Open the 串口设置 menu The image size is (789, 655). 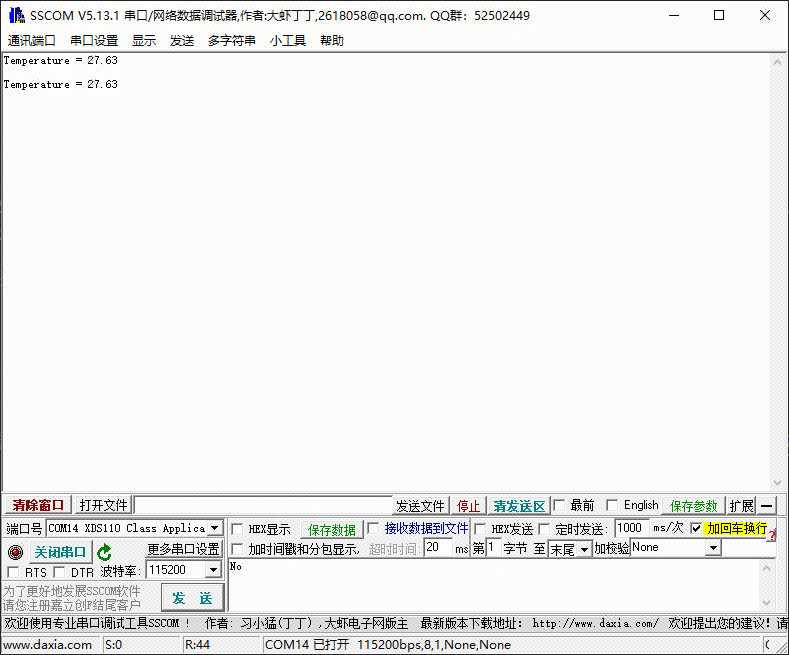(94, 40)
